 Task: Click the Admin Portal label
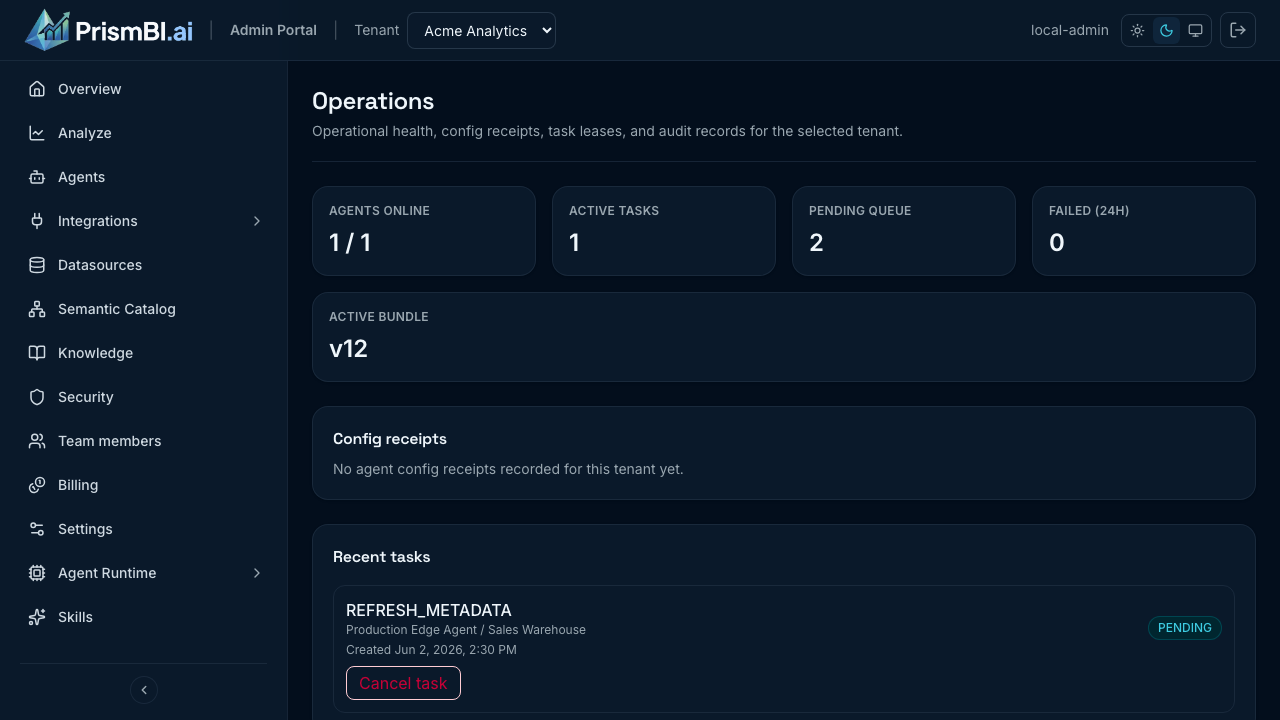(273, 30)
